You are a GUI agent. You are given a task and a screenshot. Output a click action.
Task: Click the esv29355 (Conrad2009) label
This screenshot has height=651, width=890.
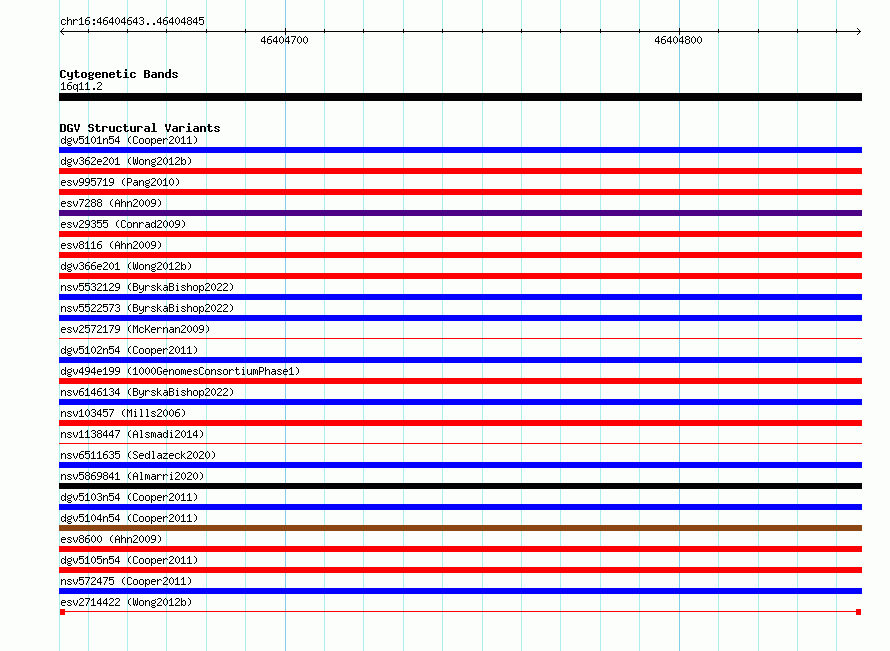(x=123, y=224)
